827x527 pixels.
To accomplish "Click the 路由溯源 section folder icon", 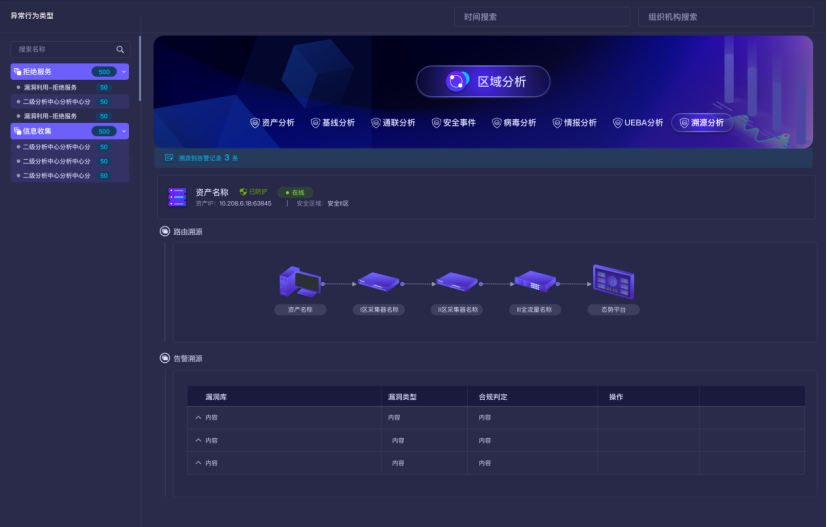I will pyautogui.click(x=165, y=232).
